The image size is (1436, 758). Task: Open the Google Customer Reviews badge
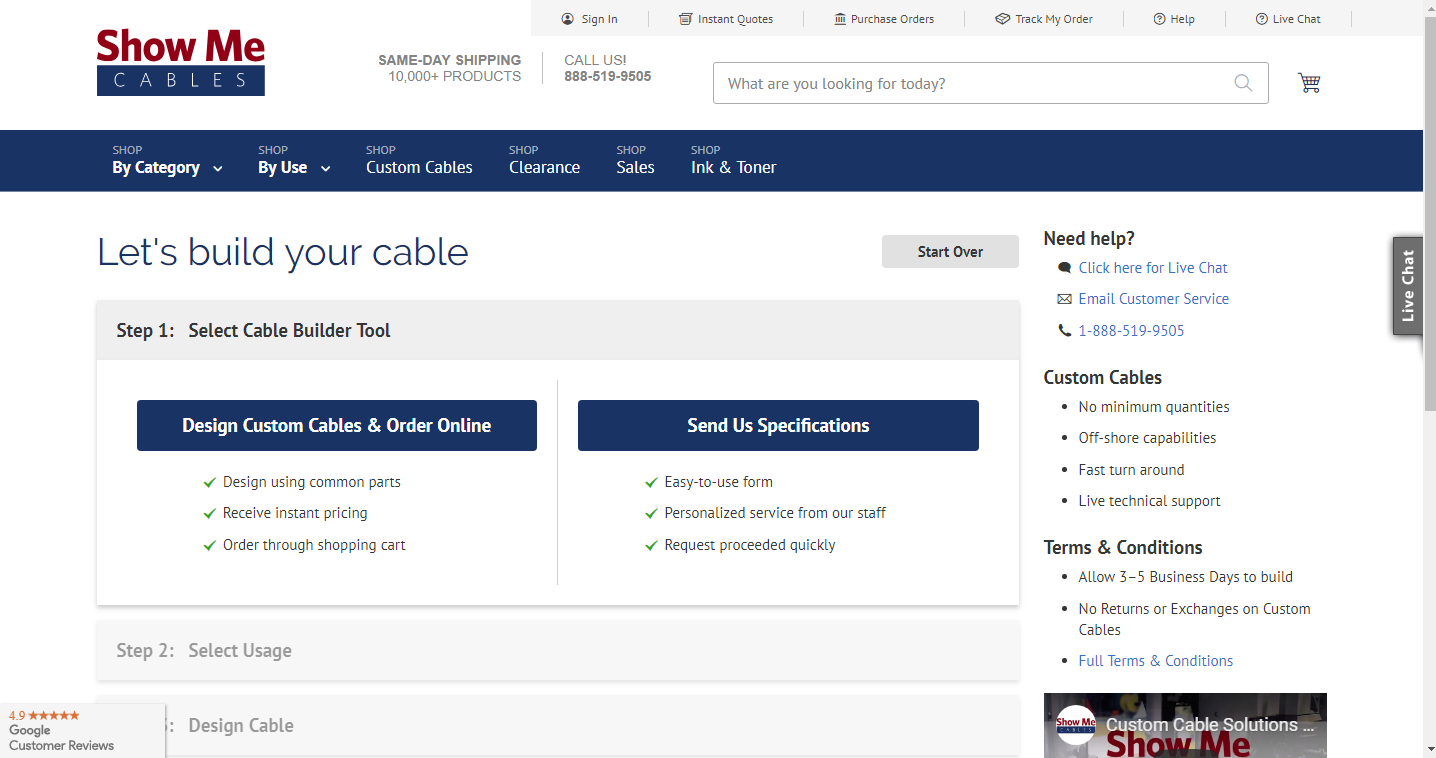[x=82, y=730]
